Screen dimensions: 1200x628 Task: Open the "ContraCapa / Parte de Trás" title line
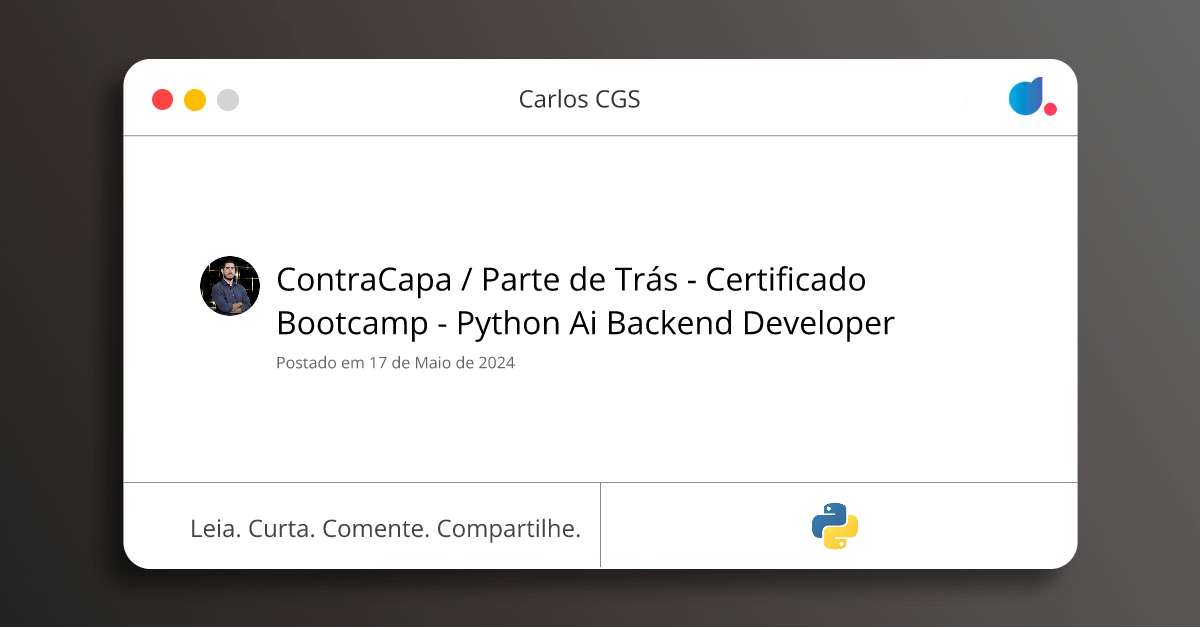point(571,280)
